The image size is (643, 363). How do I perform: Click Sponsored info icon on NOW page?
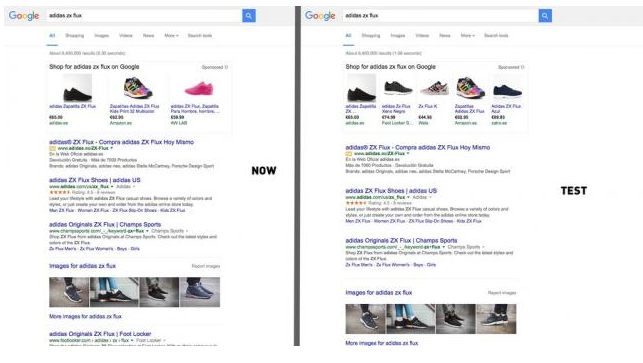point(226,67)
